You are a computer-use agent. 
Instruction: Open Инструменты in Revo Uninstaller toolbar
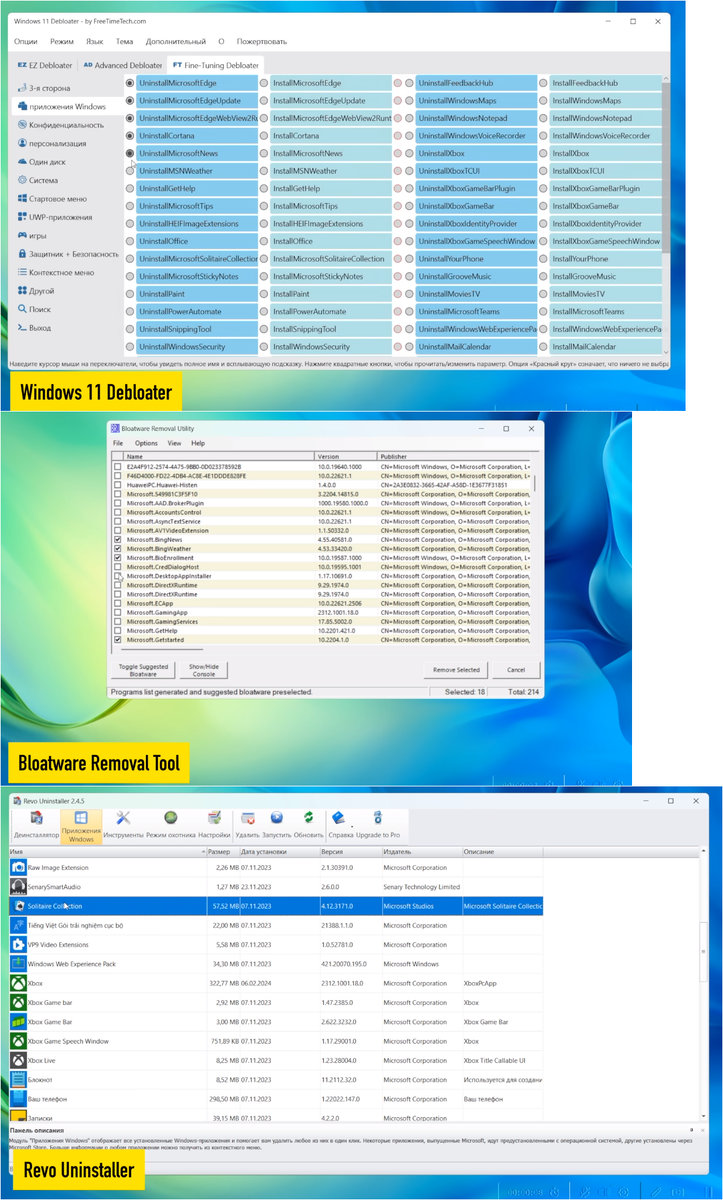point(123,825)
